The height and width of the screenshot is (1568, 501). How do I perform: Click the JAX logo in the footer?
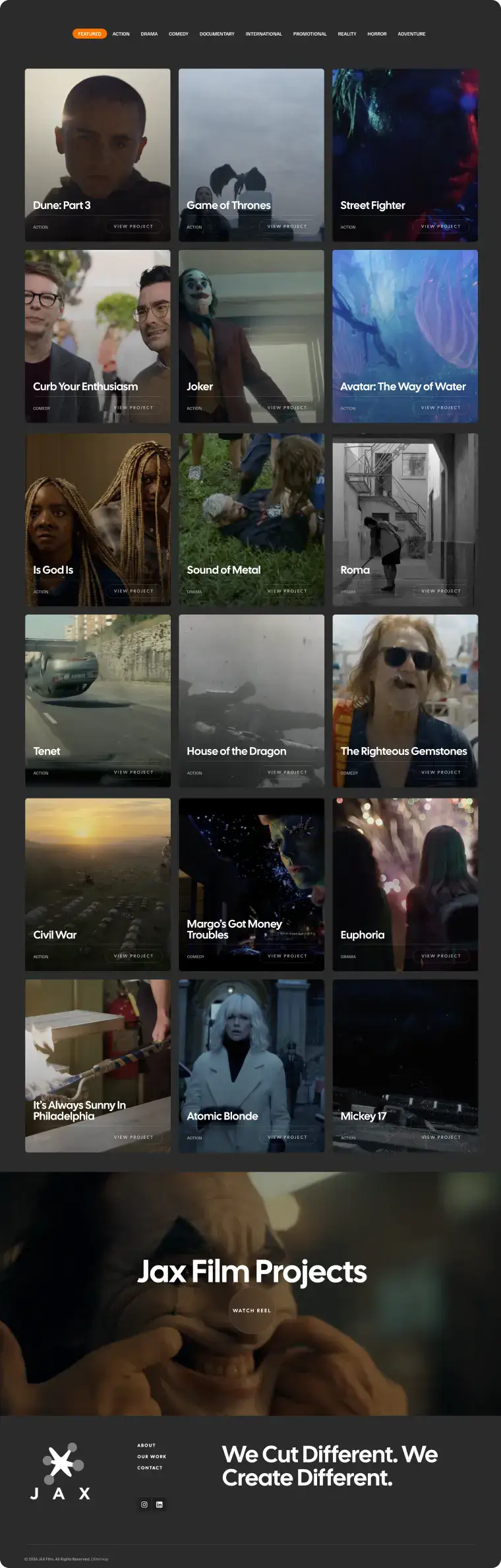click(60, 1471)
